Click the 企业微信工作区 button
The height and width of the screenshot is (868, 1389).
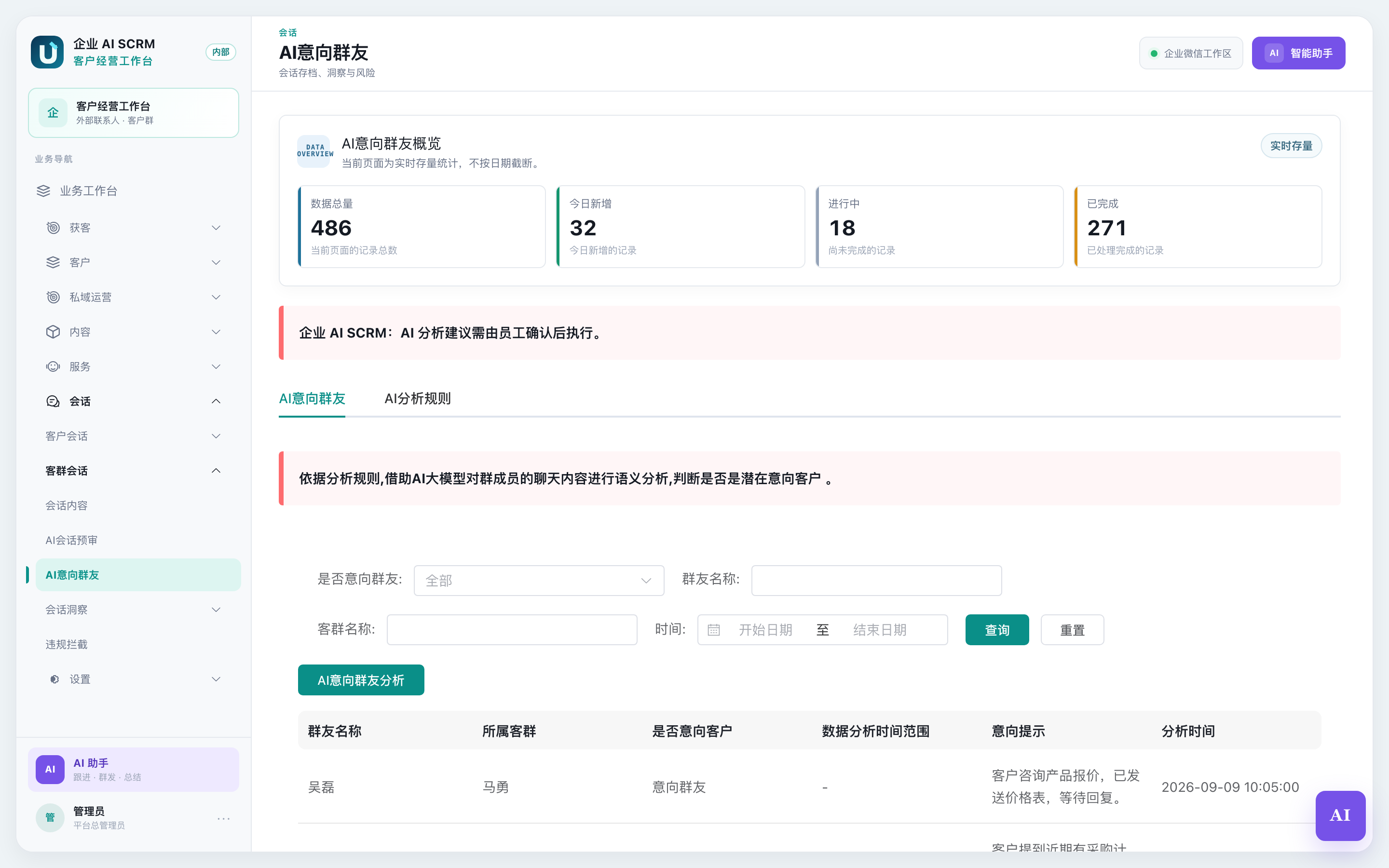1191,54
